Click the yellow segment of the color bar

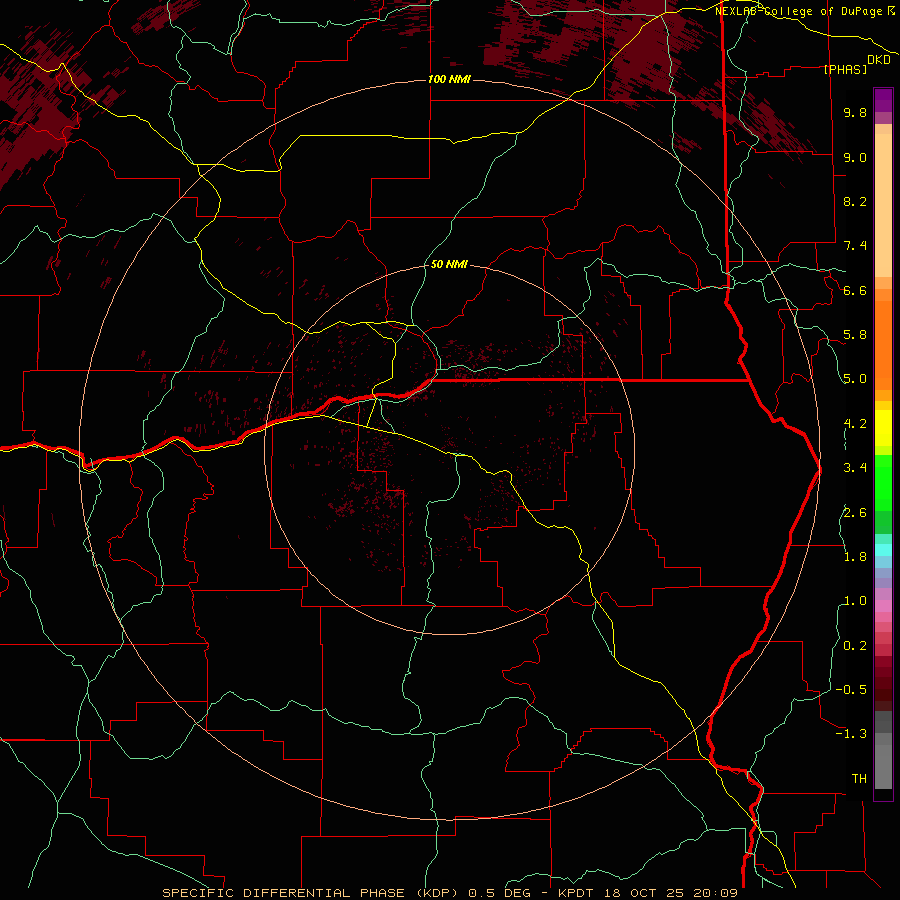click(x=883, y=428)
